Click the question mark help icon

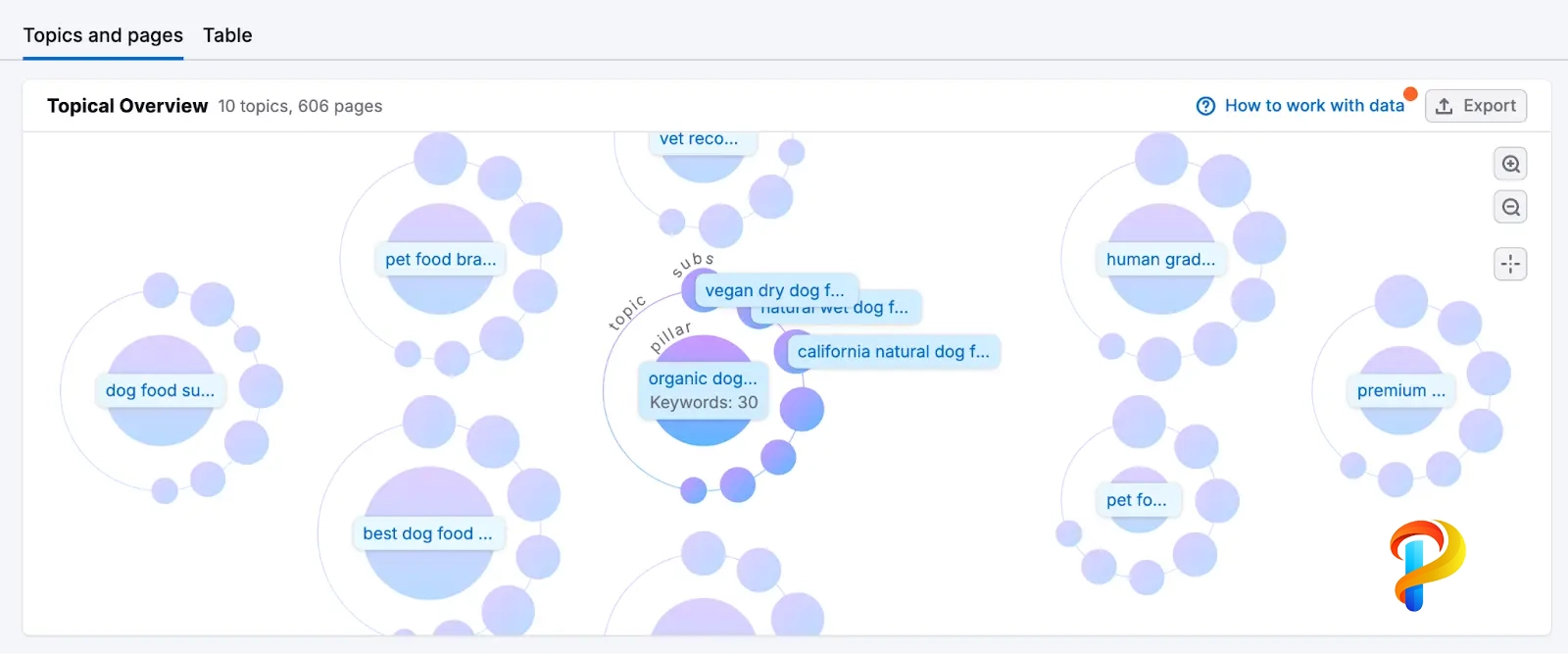point(1205,106)
